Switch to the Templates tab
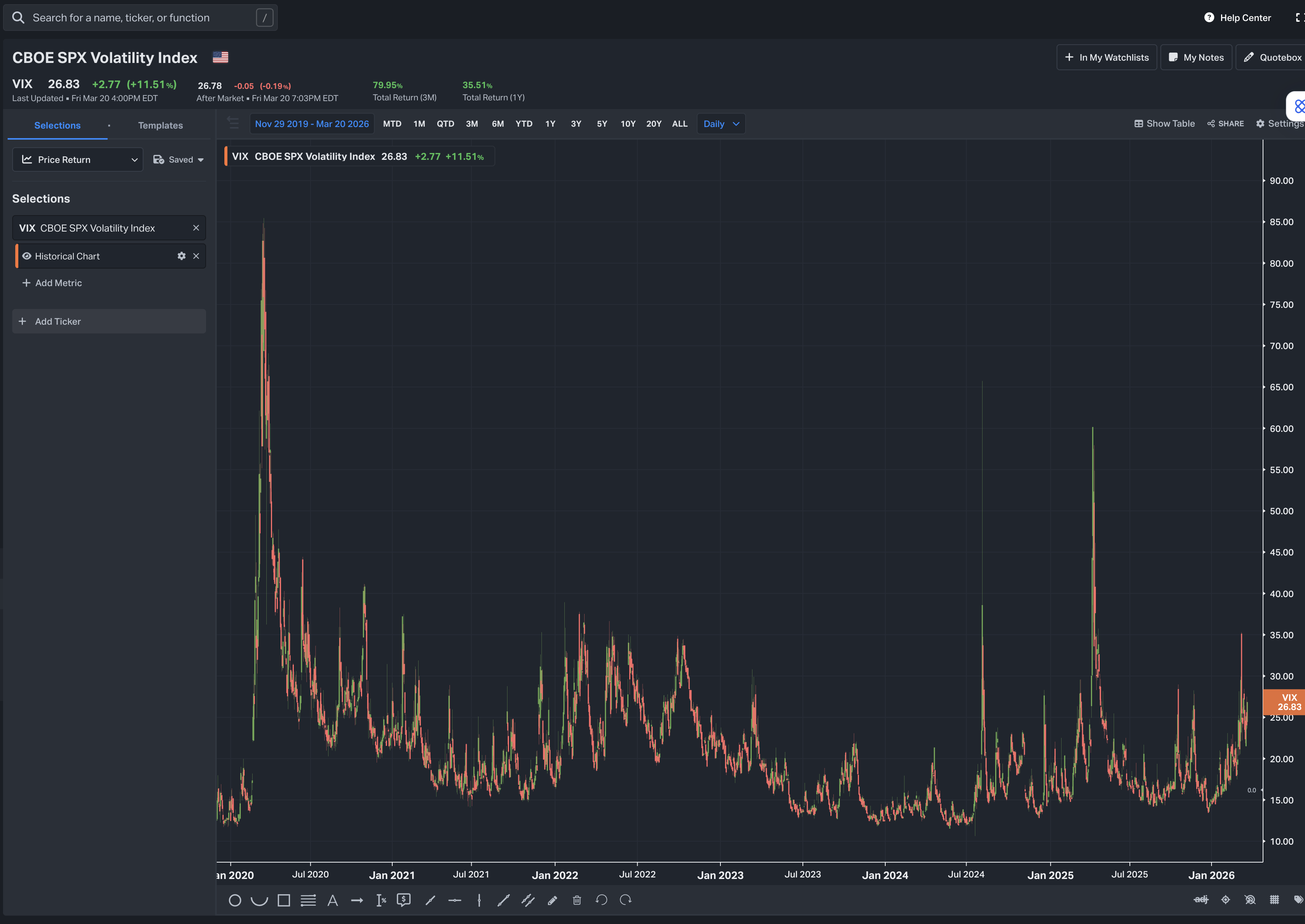The image size is (1305, 924). tap(160, 125)
